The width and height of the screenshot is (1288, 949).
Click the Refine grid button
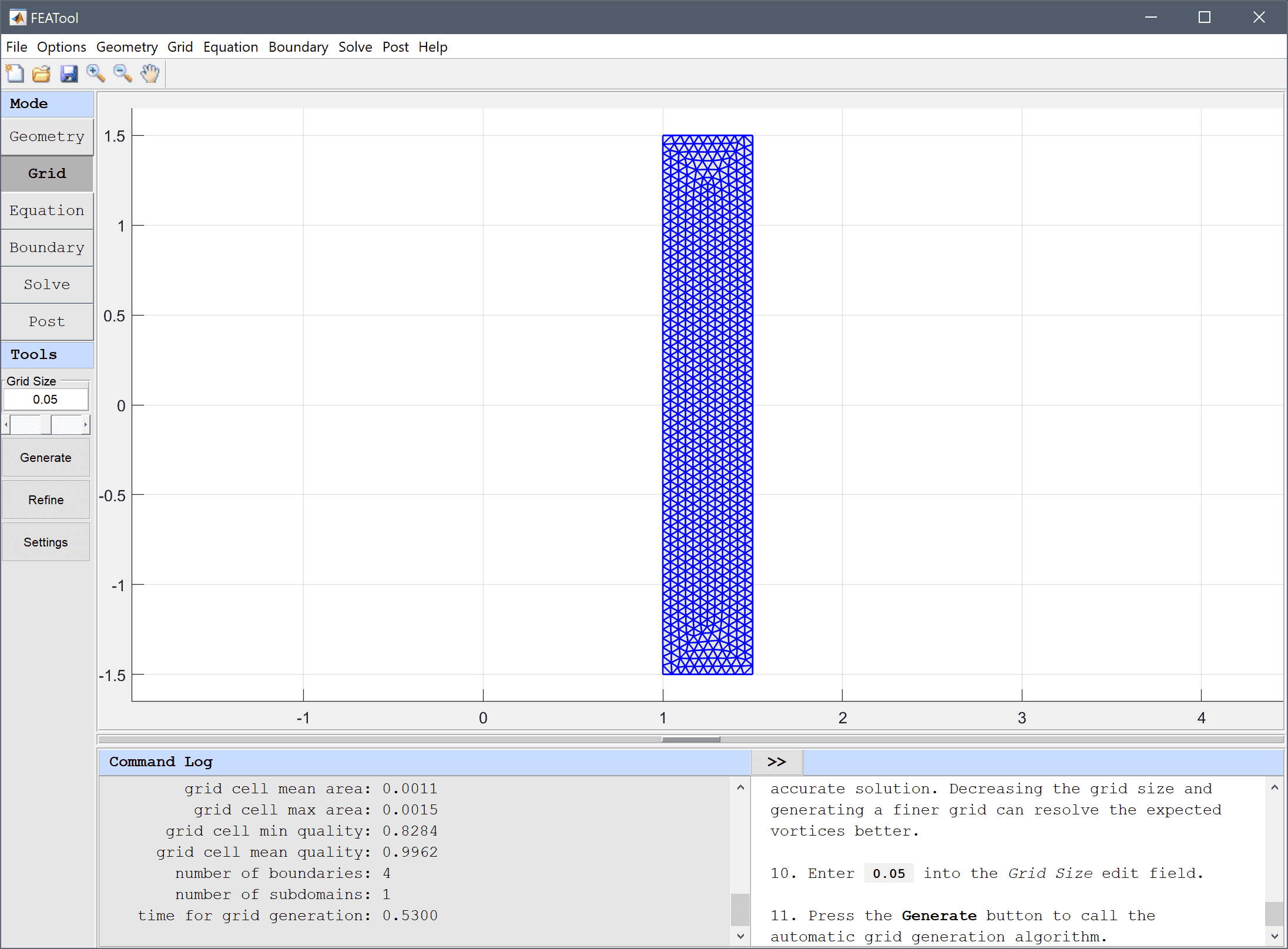point(46,500)
